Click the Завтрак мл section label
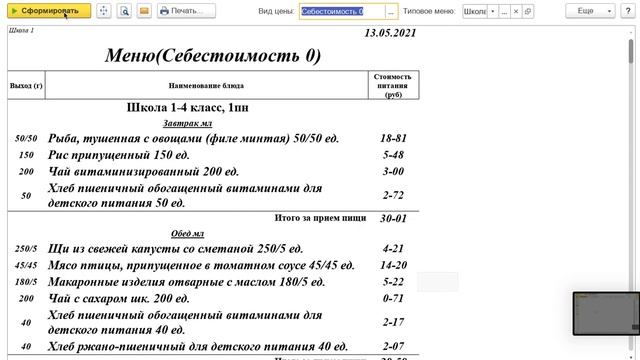Image resolution: width=640 pixels, height=360 pixels. (x=187, y=123)
